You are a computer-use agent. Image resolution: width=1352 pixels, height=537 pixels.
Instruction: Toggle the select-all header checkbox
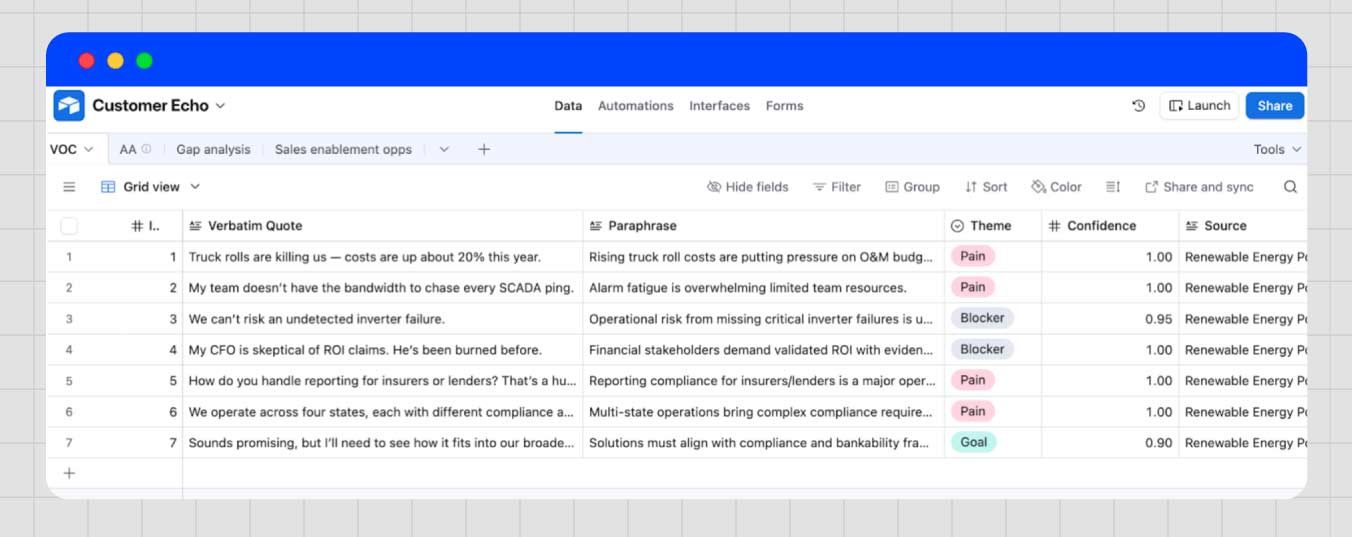click(69, 226)
